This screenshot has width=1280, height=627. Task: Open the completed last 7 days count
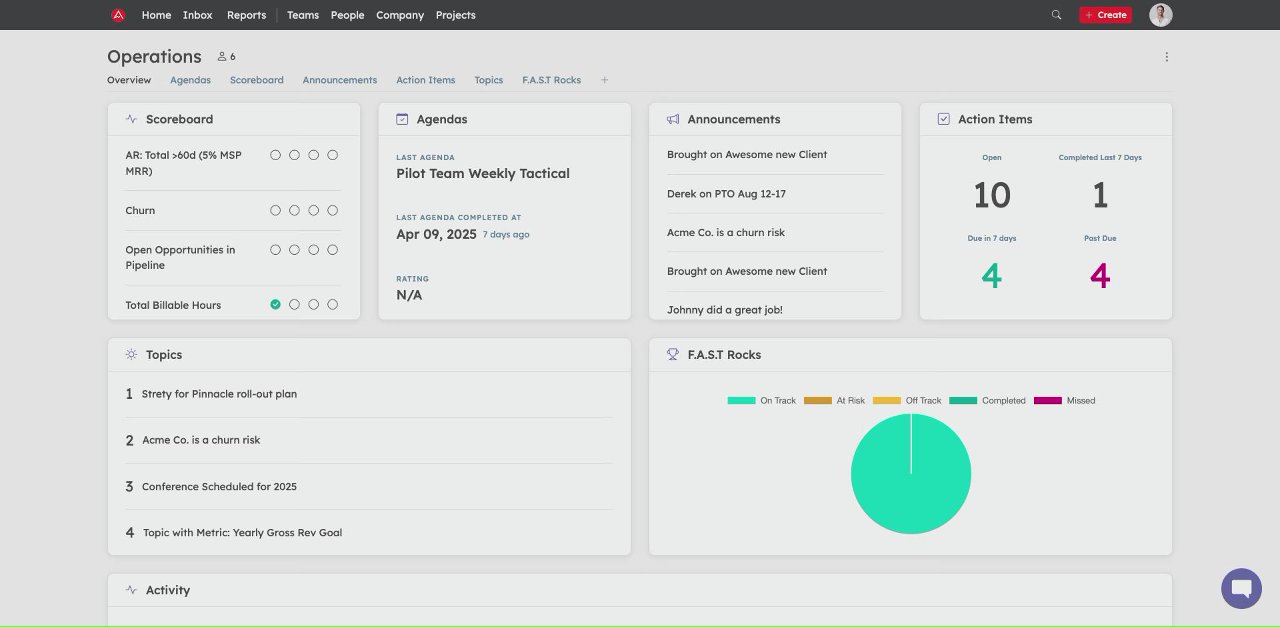pyautogui.click(x=1100, y=195)
